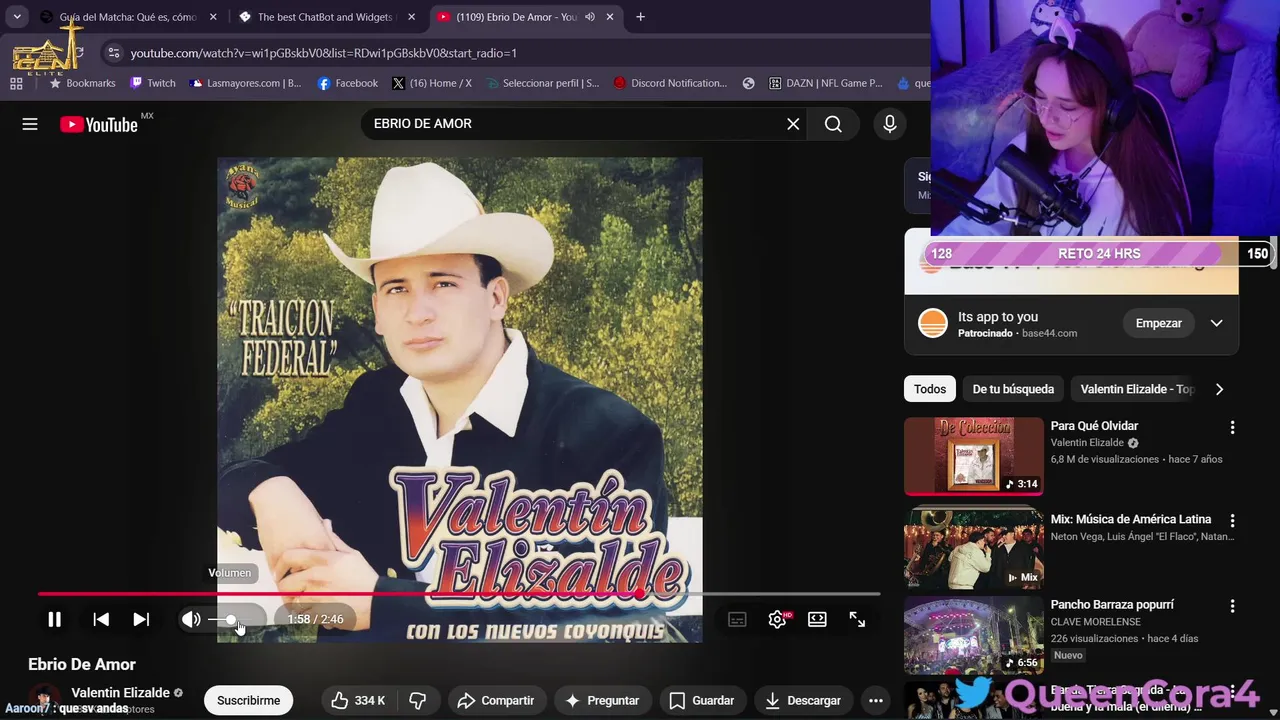This screenshot has height=720, width=1280.
Task: Show more filter chips arrow
Action: 1219,389
